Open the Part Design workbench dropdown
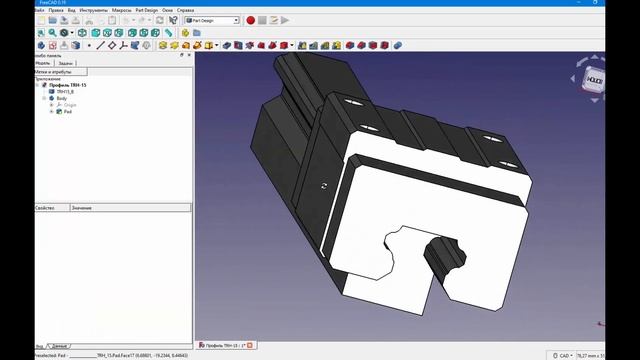Viewport: 640px width, 360px height. tap(212, 20)
